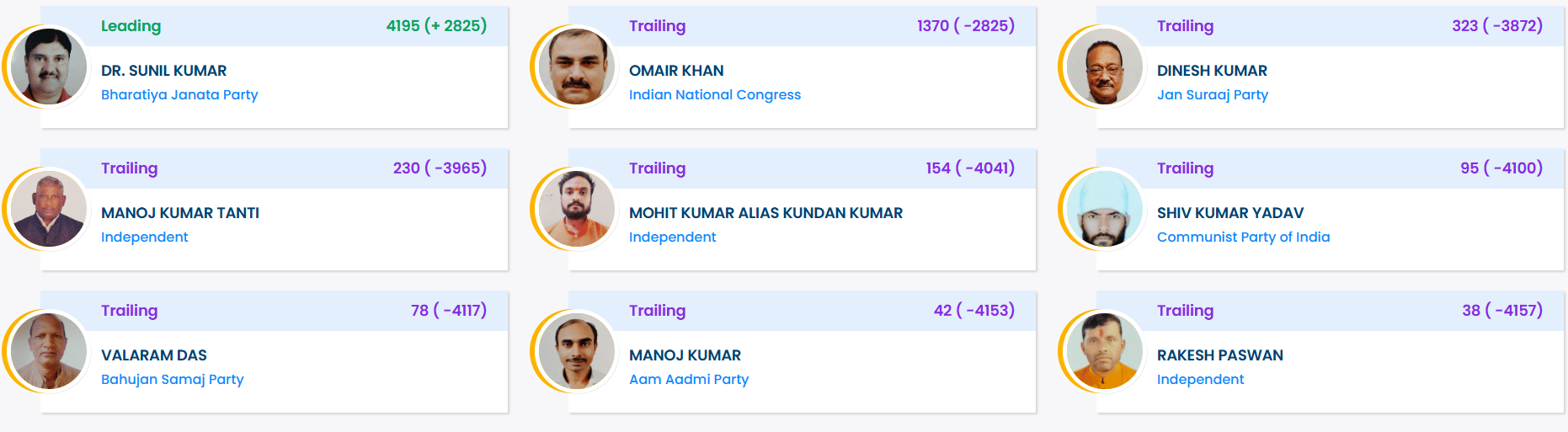The image size is (1568, 432).
Task: Click the candidate name MANOJ KUMAR TANTI
Action: (180, 213)
